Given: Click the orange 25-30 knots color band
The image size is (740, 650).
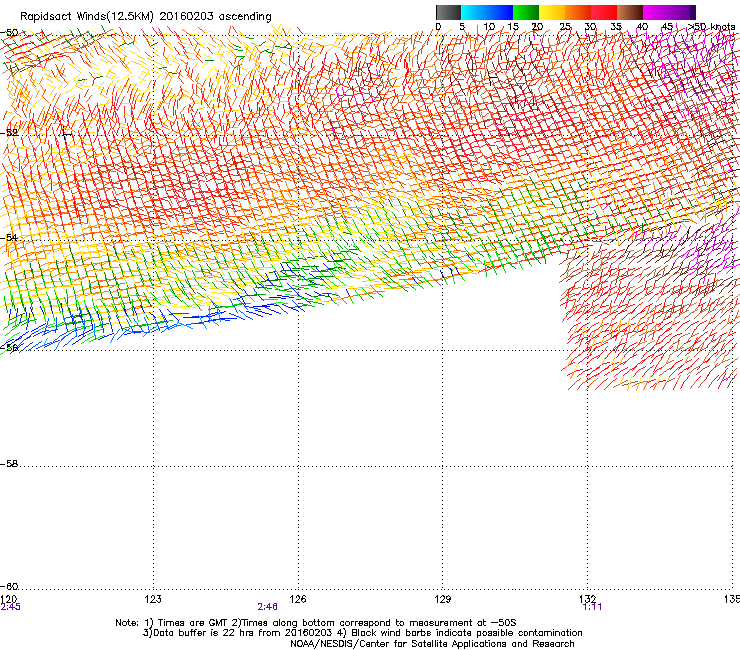Looking at the screenshot, I should click(578, 12).
